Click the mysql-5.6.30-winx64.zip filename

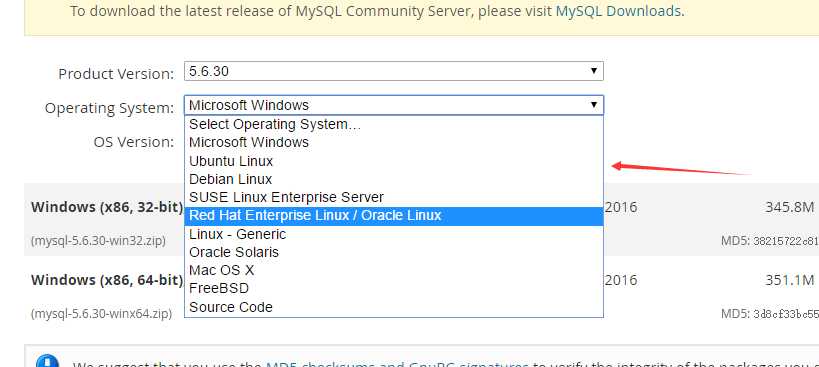click(101, 314)
